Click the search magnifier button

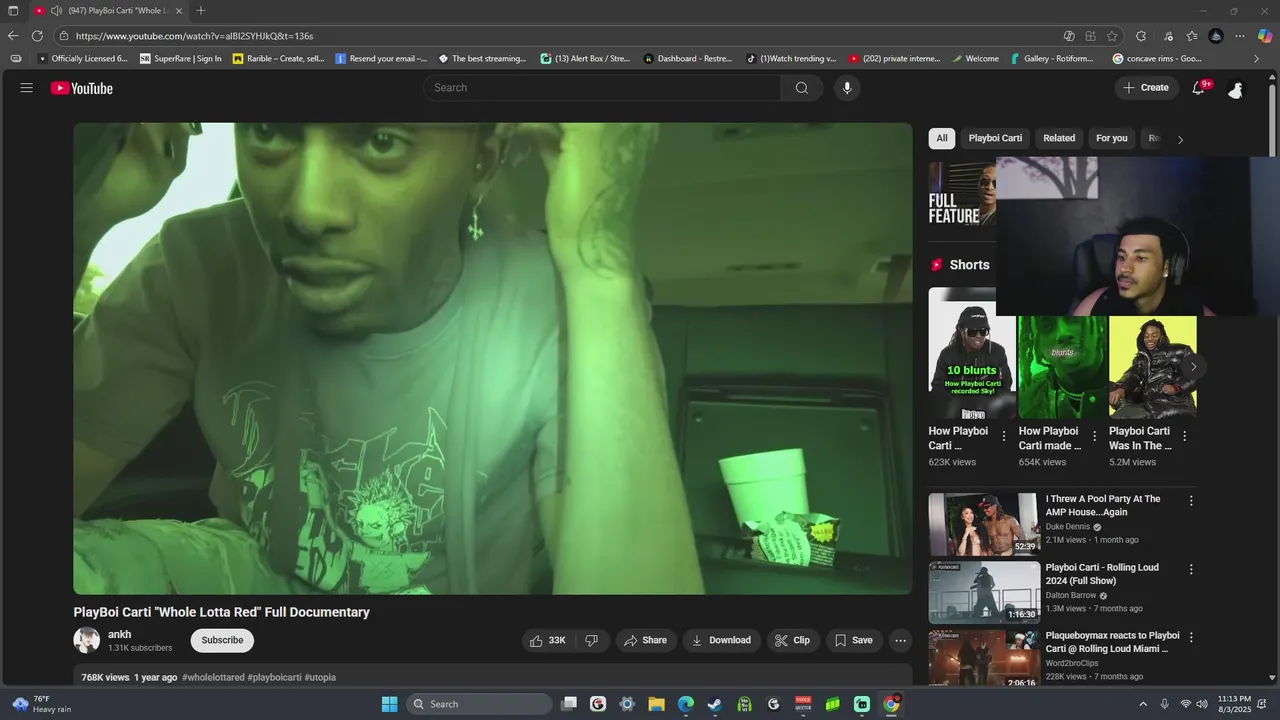(x=802, y=88)
